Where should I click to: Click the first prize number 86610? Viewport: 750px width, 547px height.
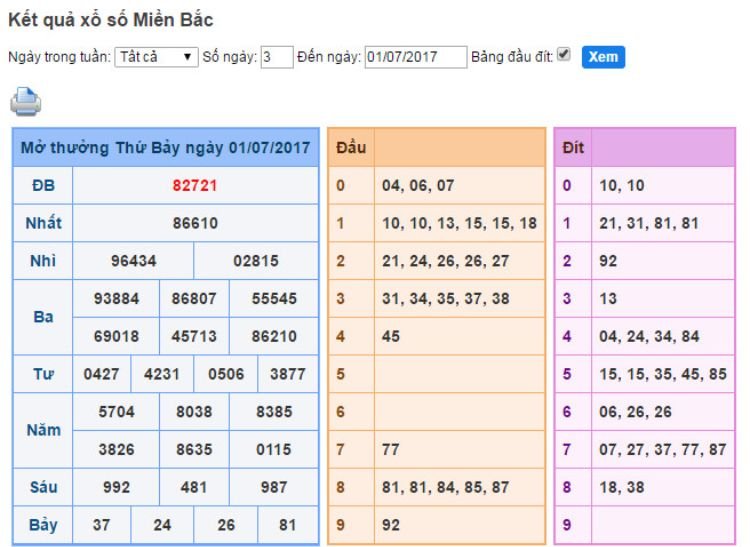[195, 223]
